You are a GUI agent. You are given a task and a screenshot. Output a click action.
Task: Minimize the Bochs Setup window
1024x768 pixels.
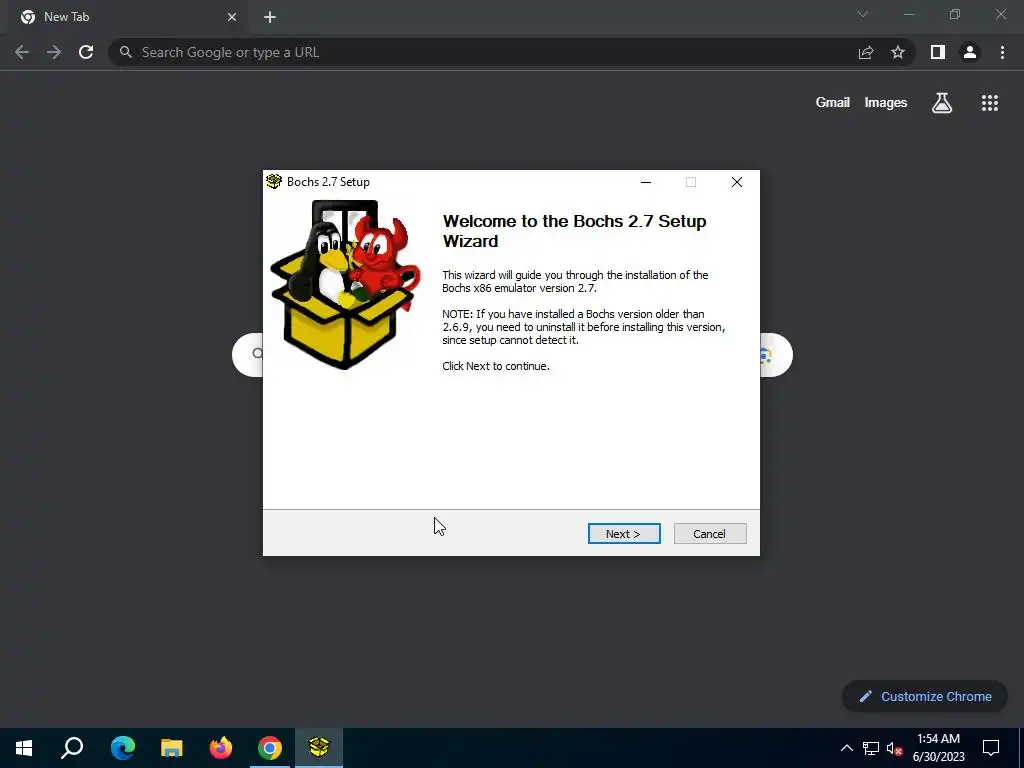tap(646, 182)
